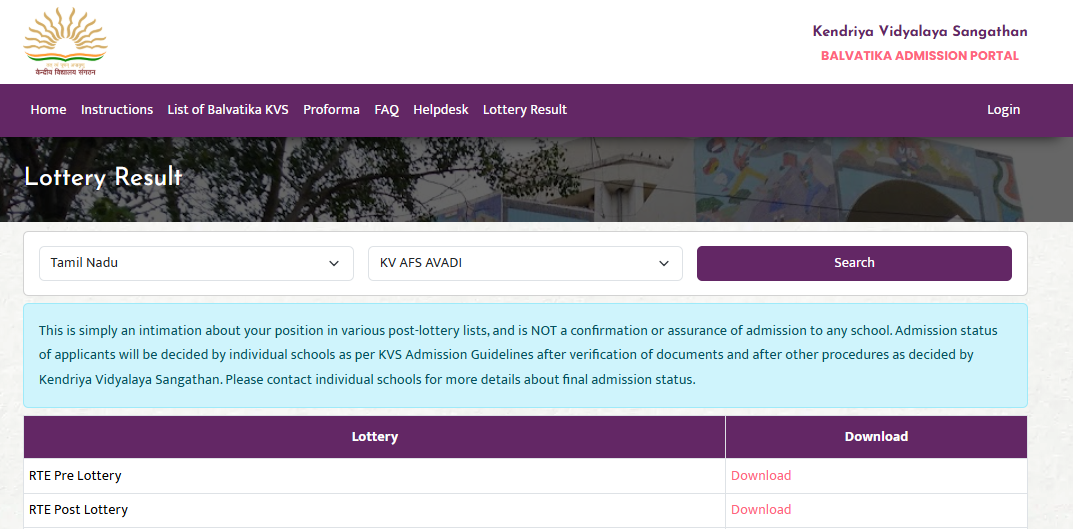Open List of Balvatika KVS

[x=228, y=109]
